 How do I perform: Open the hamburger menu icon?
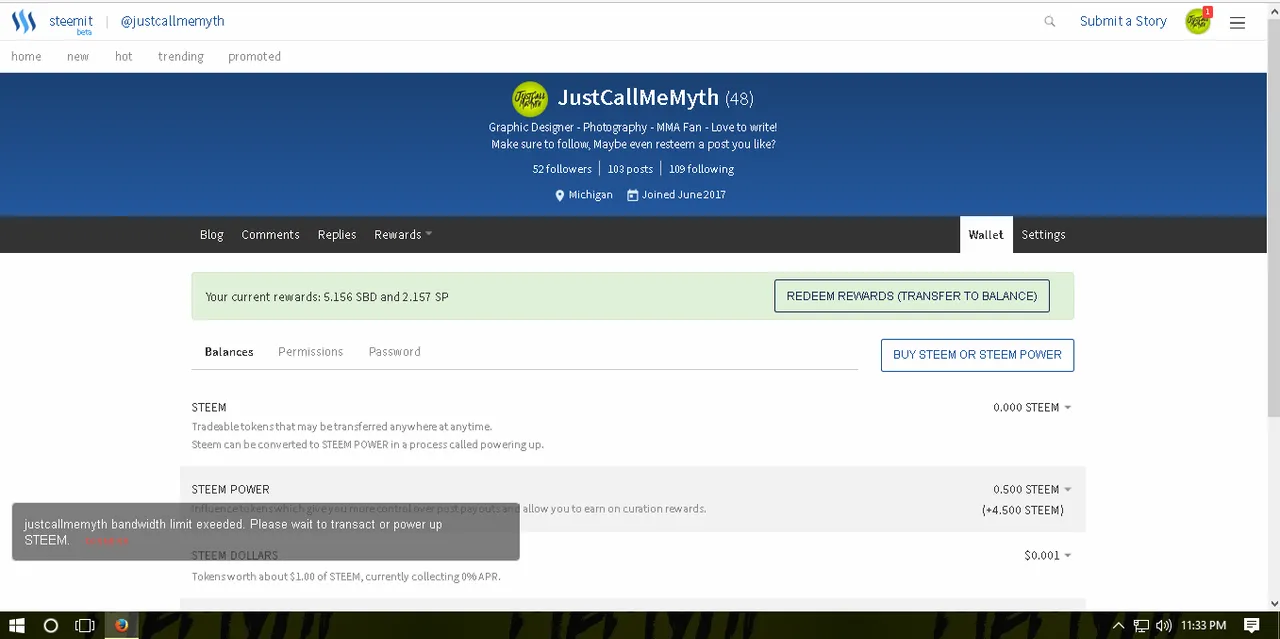(x=1237, y=22)
